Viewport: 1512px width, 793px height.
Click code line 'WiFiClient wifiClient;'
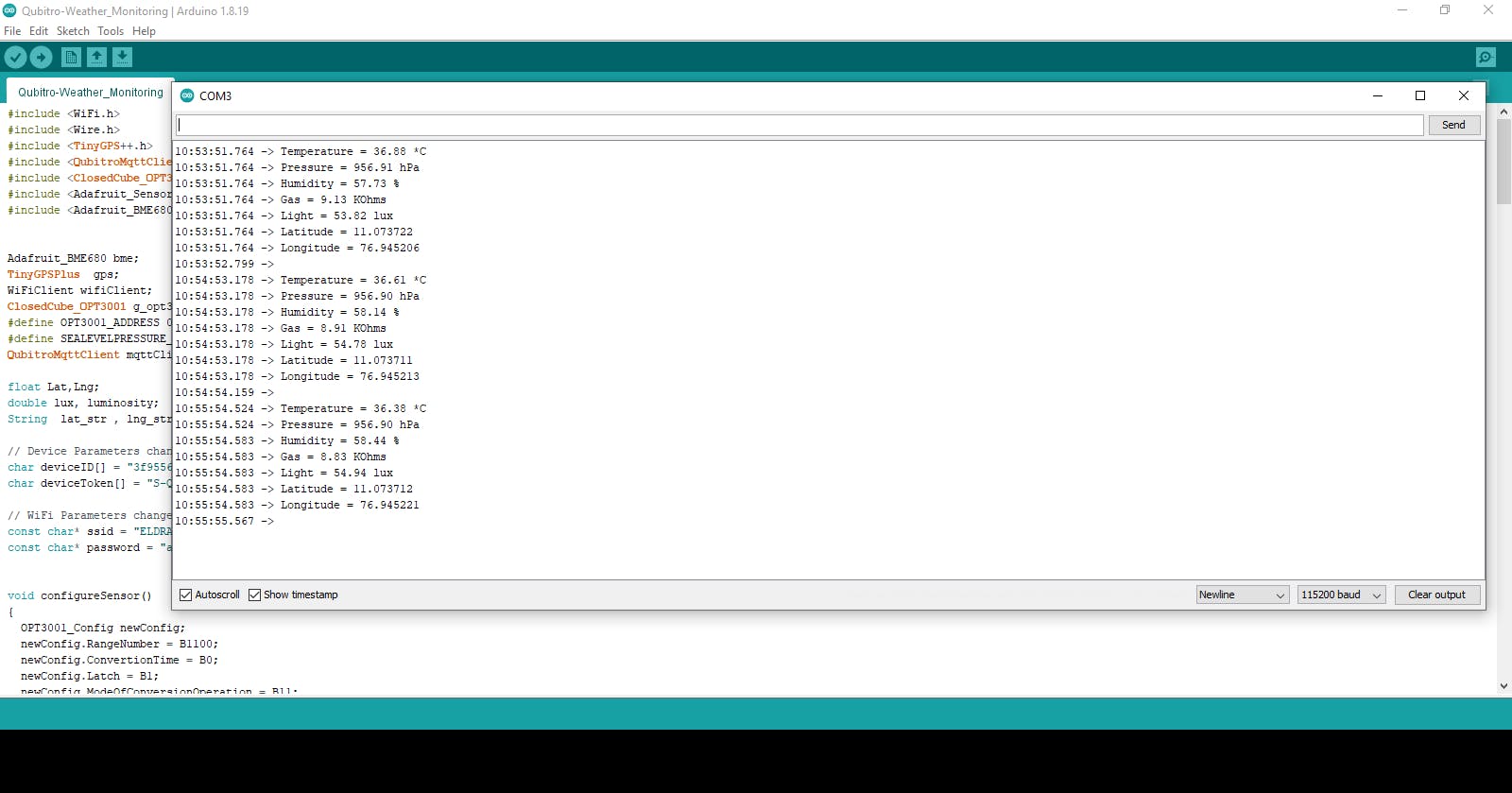click(79, 290)
